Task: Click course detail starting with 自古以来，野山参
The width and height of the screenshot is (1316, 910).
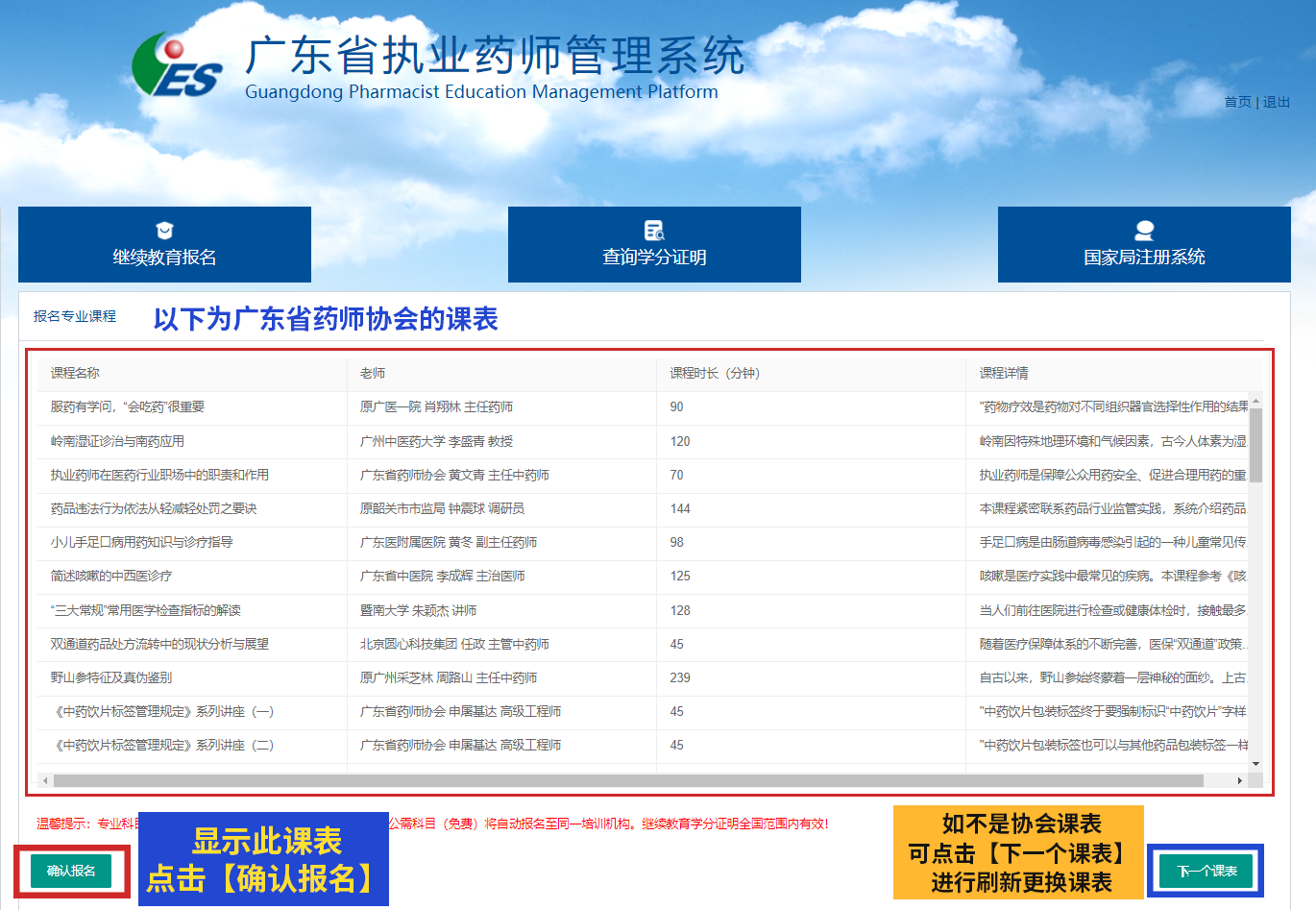Action: point(1112,677)
